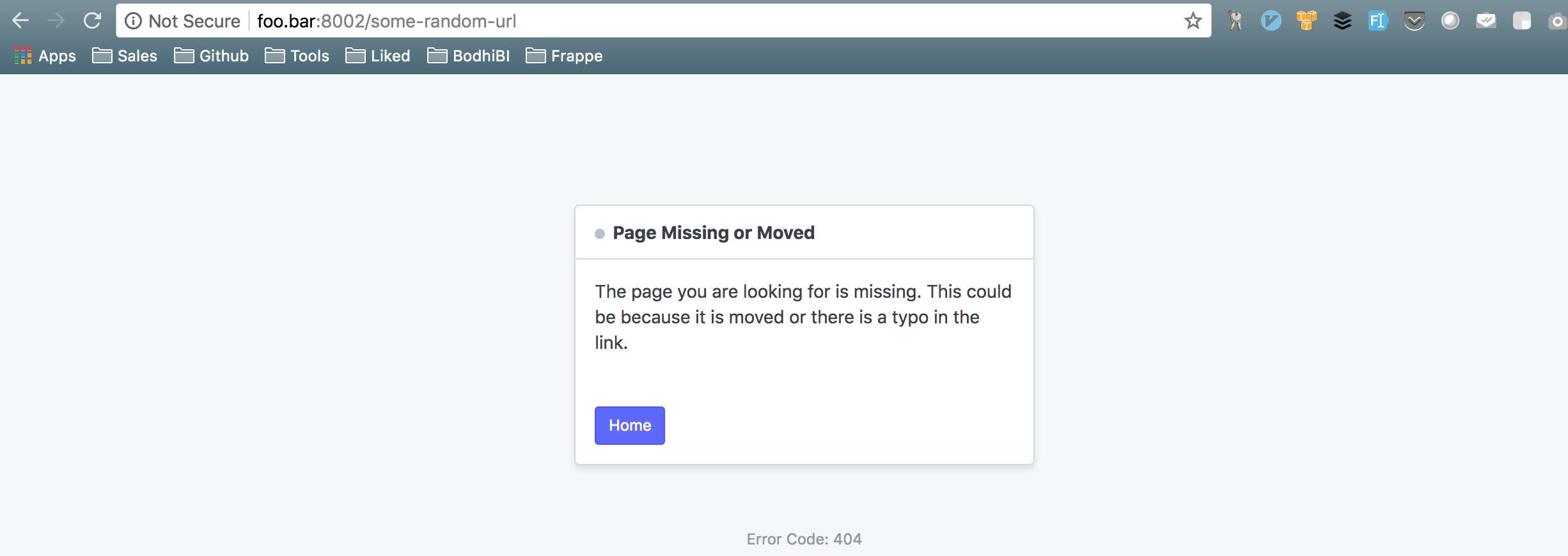This screenshot has width=1568, height=556.
Task: Open the gray circle extension icon
Action: pyautogui.click(x=1450, y=21)
